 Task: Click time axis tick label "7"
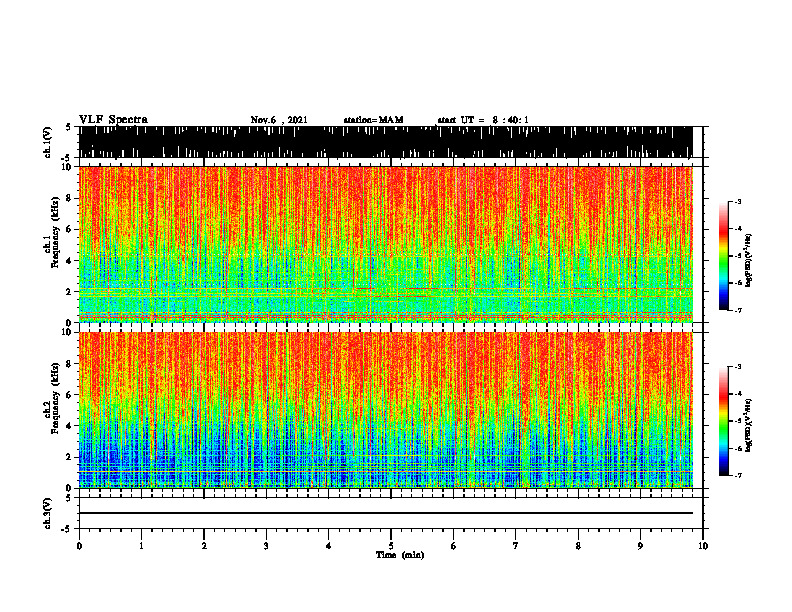coord(516,546)
